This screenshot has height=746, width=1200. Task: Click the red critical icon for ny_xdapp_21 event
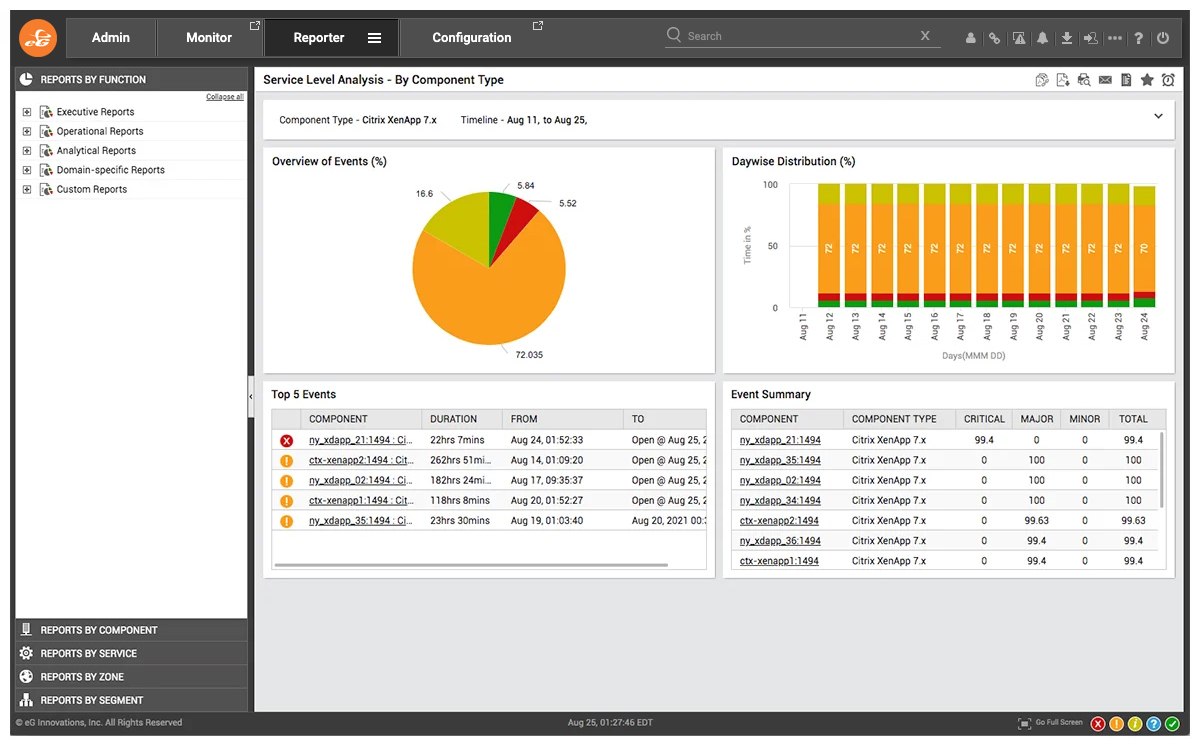click(287, 441)
